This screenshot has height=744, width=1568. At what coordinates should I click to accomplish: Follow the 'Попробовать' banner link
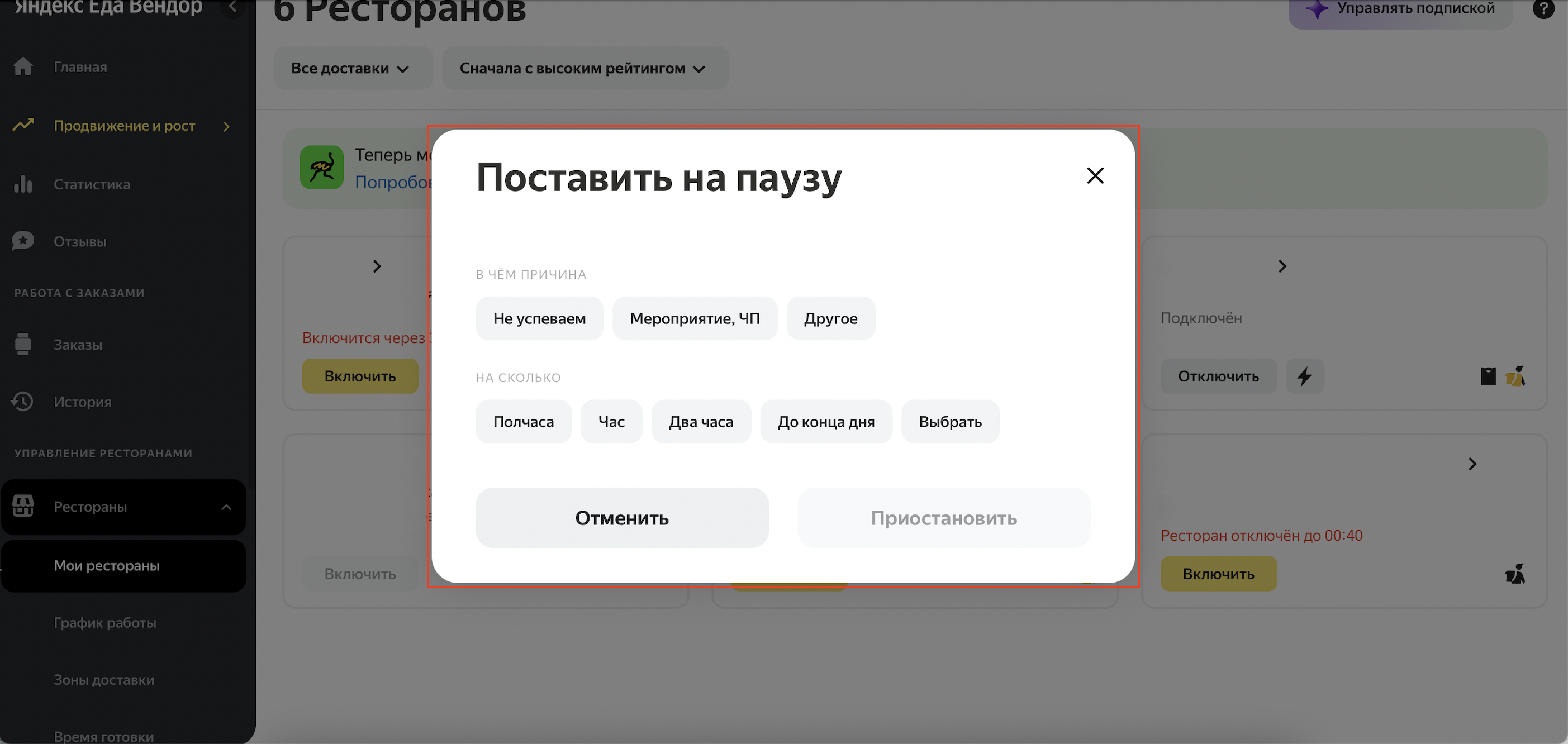(x=394, y=182)
